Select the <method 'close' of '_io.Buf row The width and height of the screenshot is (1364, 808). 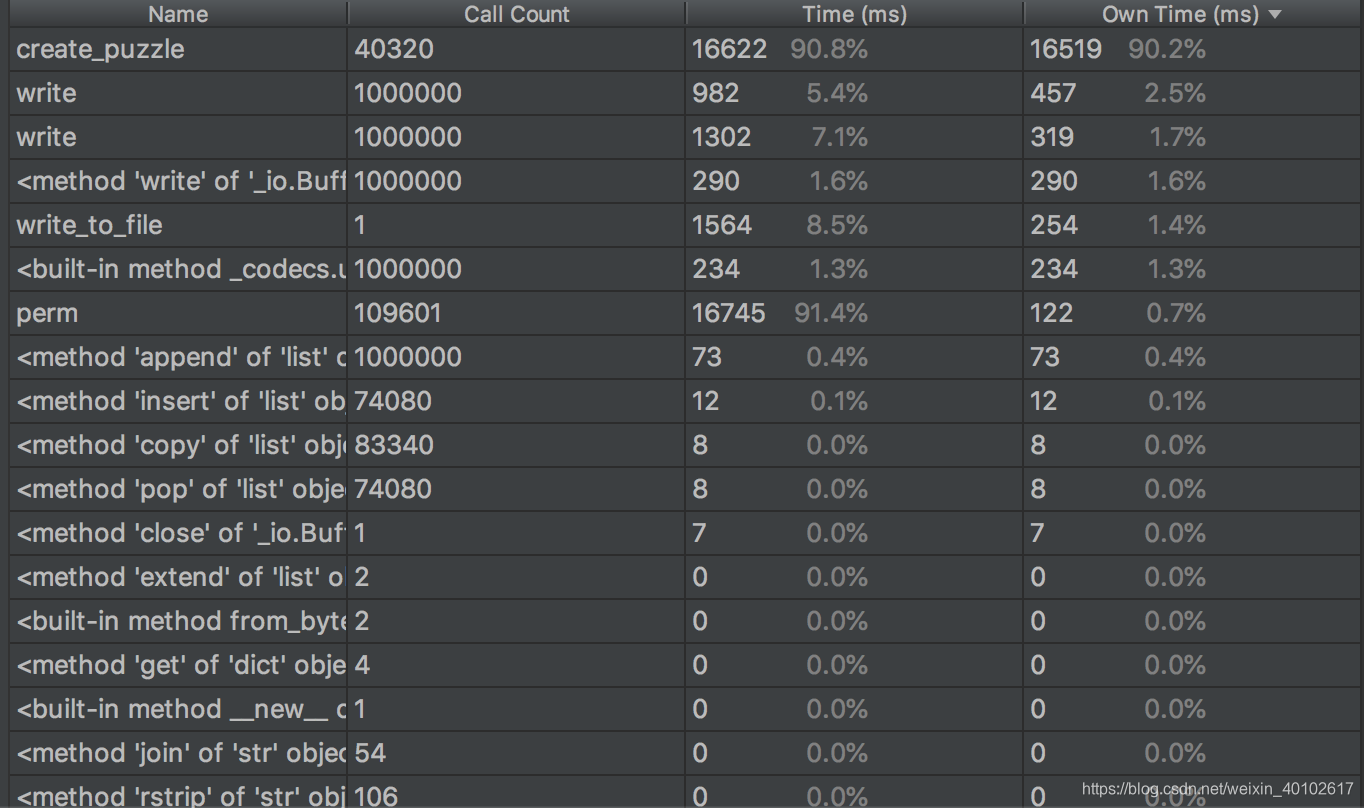coord(685,533)
